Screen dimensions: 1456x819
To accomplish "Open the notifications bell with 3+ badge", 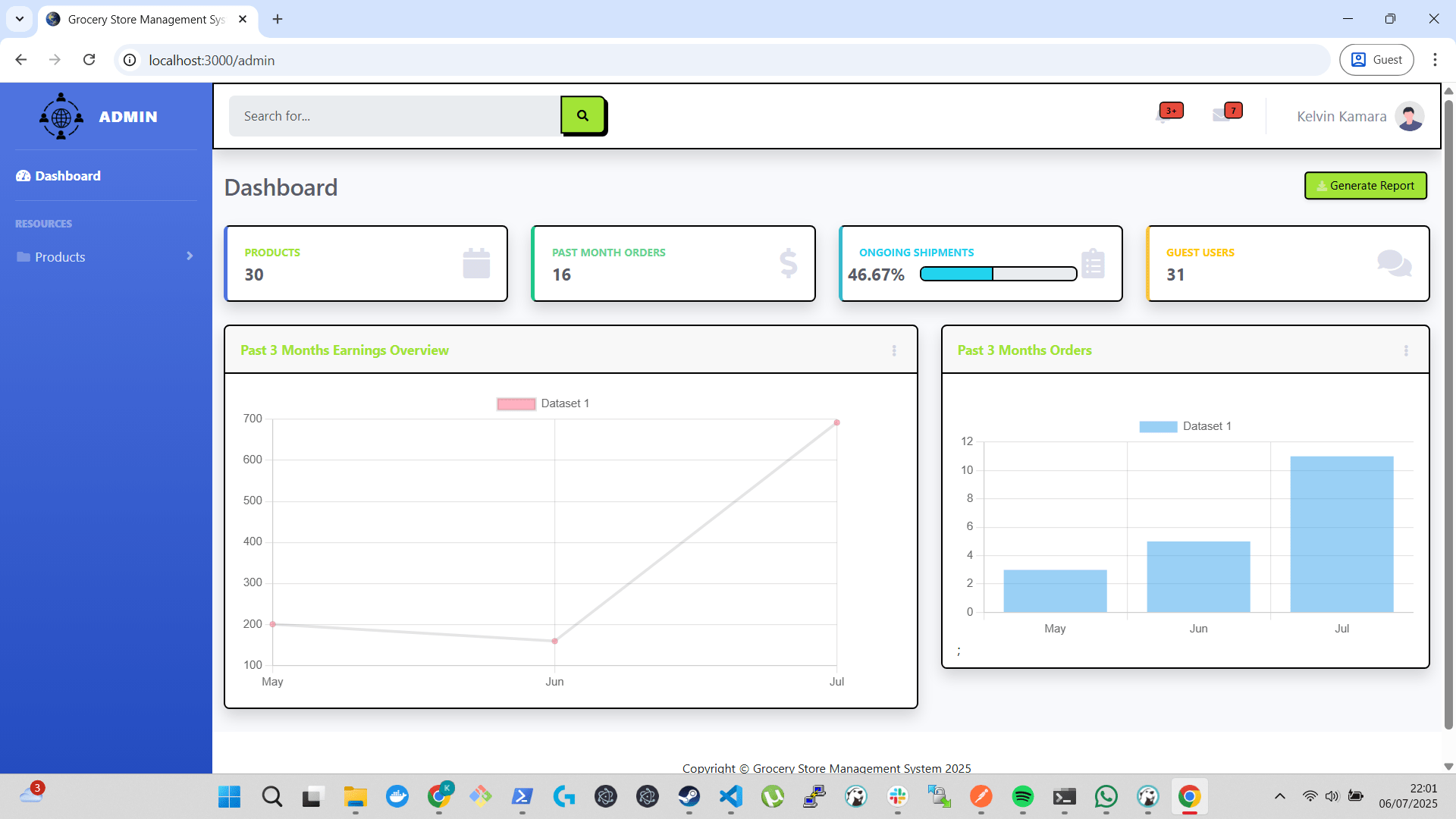I will (1163, 115).
